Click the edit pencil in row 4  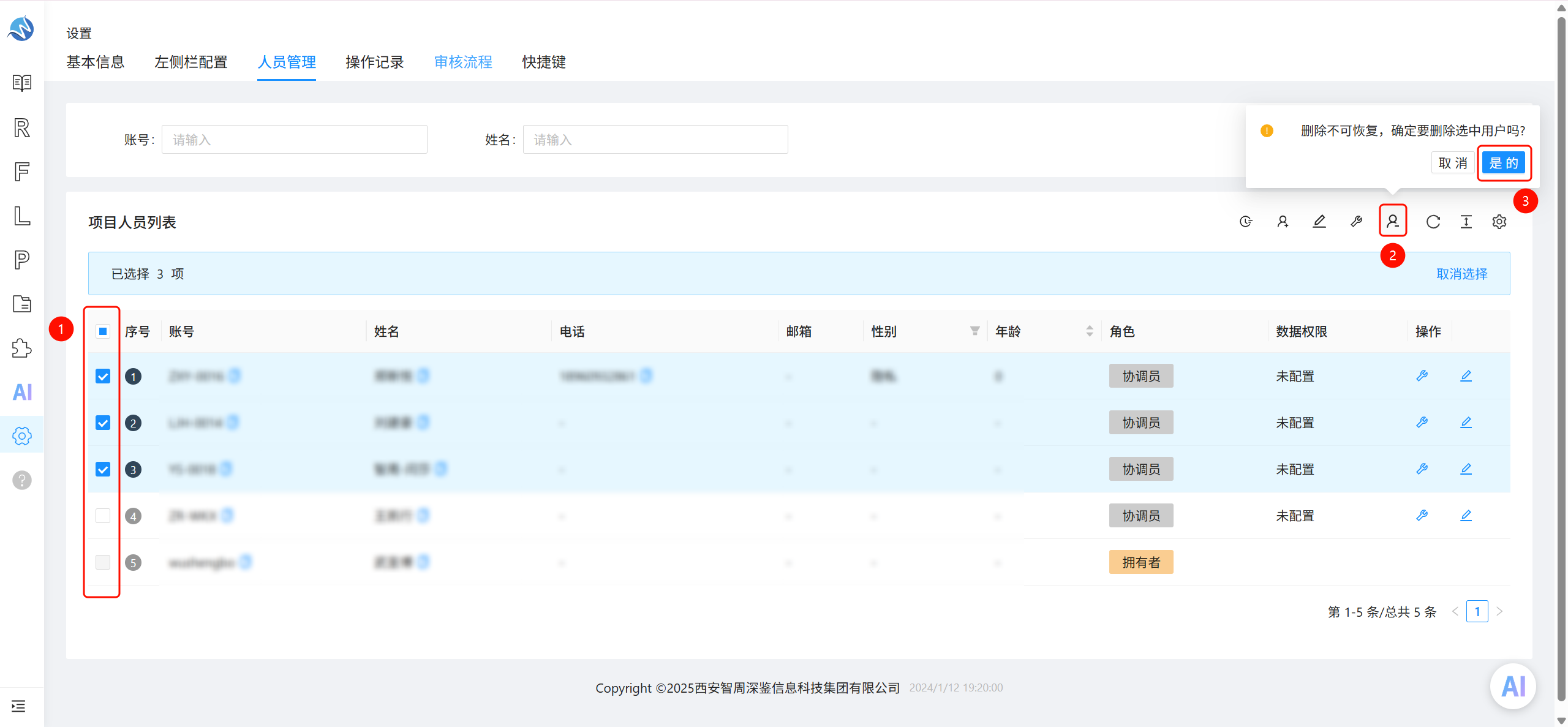tap(1466, 516)
